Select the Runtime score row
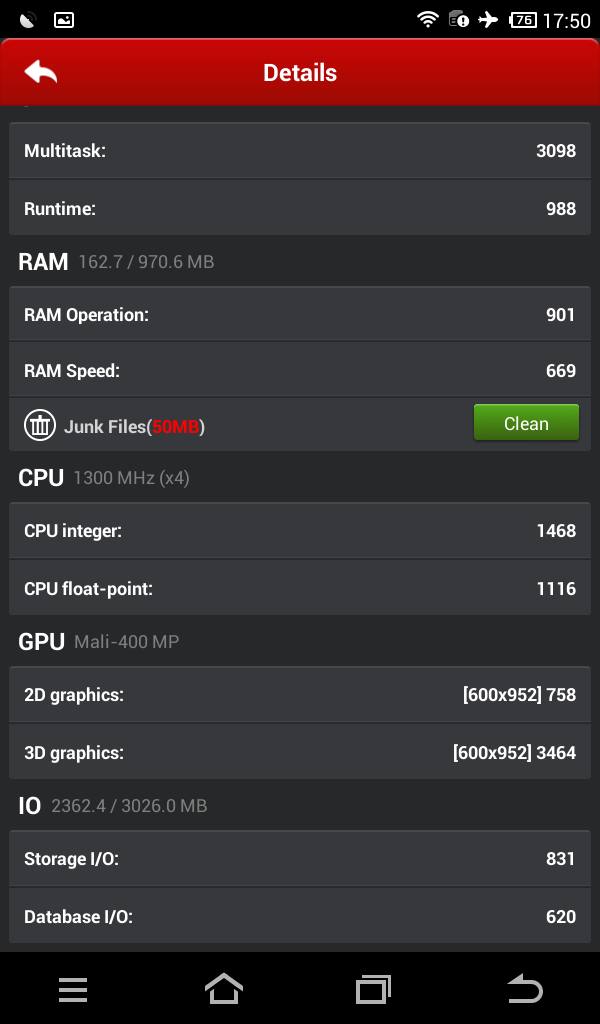This screenshot has width=600, height=1024. (300, 209)
